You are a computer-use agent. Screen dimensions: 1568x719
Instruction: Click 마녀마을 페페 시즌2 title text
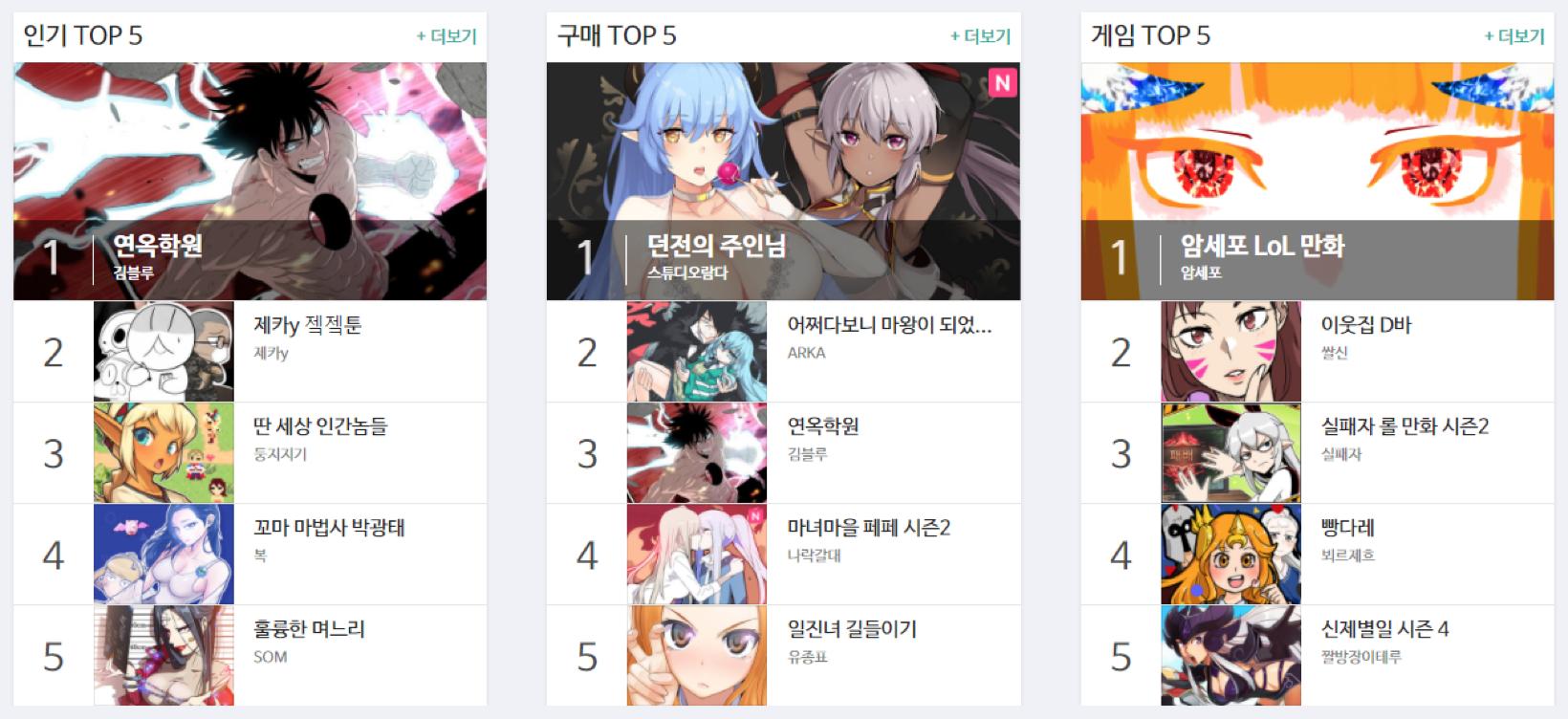868,528
